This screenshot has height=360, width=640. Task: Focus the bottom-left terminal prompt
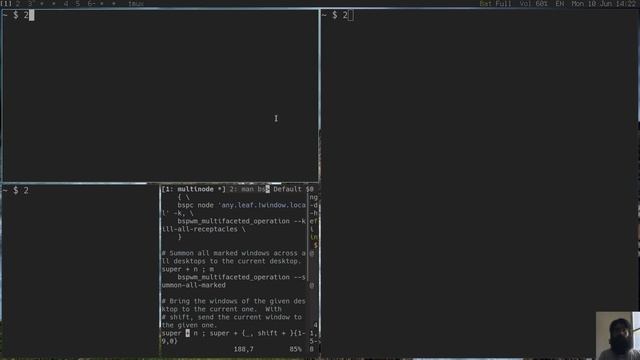[x=16, y=190]
